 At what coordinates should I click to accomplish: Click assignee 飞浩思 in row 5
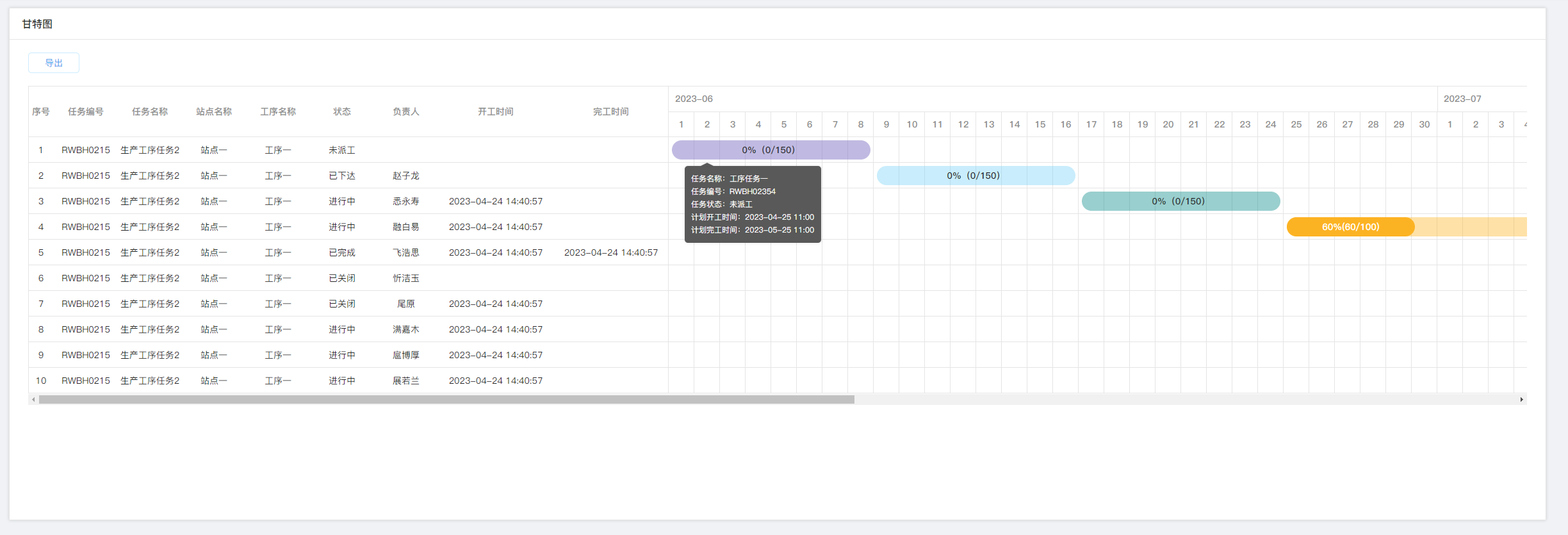[x=406, y=252]
